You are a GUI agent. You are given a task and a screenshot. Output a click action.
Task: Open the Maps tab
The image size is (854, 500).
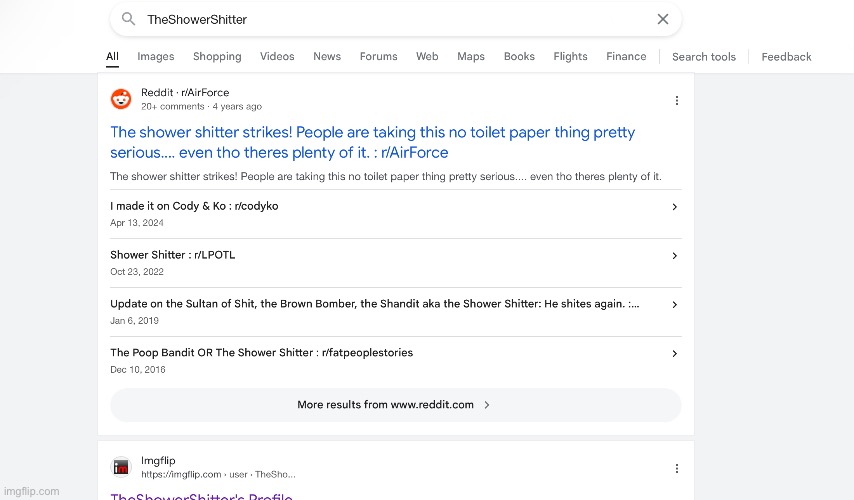[471, 57]
